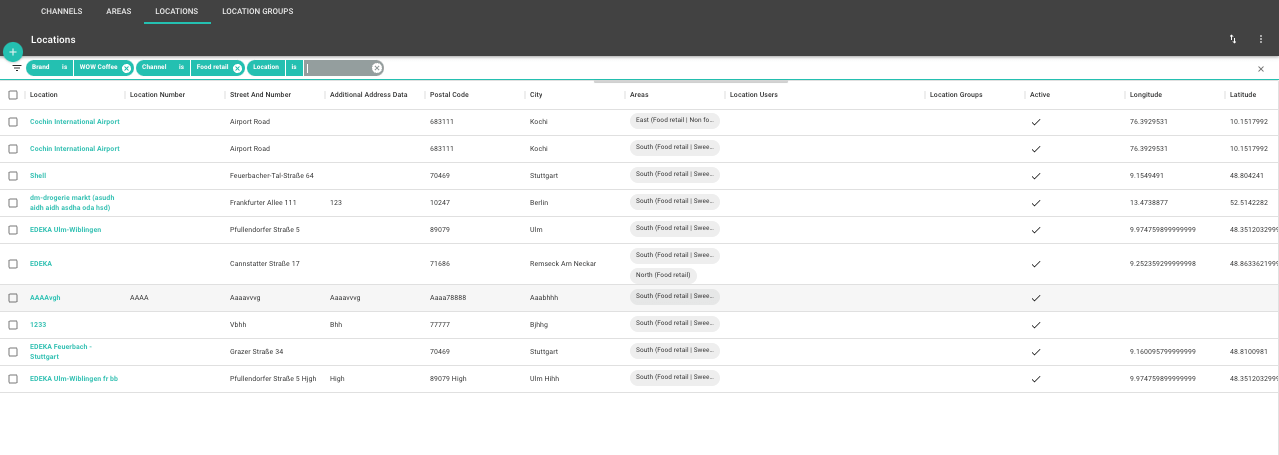Toggle the select-all checkbox in header
Viewport: 1279px width, 455px height.
[x=13, y=95]
